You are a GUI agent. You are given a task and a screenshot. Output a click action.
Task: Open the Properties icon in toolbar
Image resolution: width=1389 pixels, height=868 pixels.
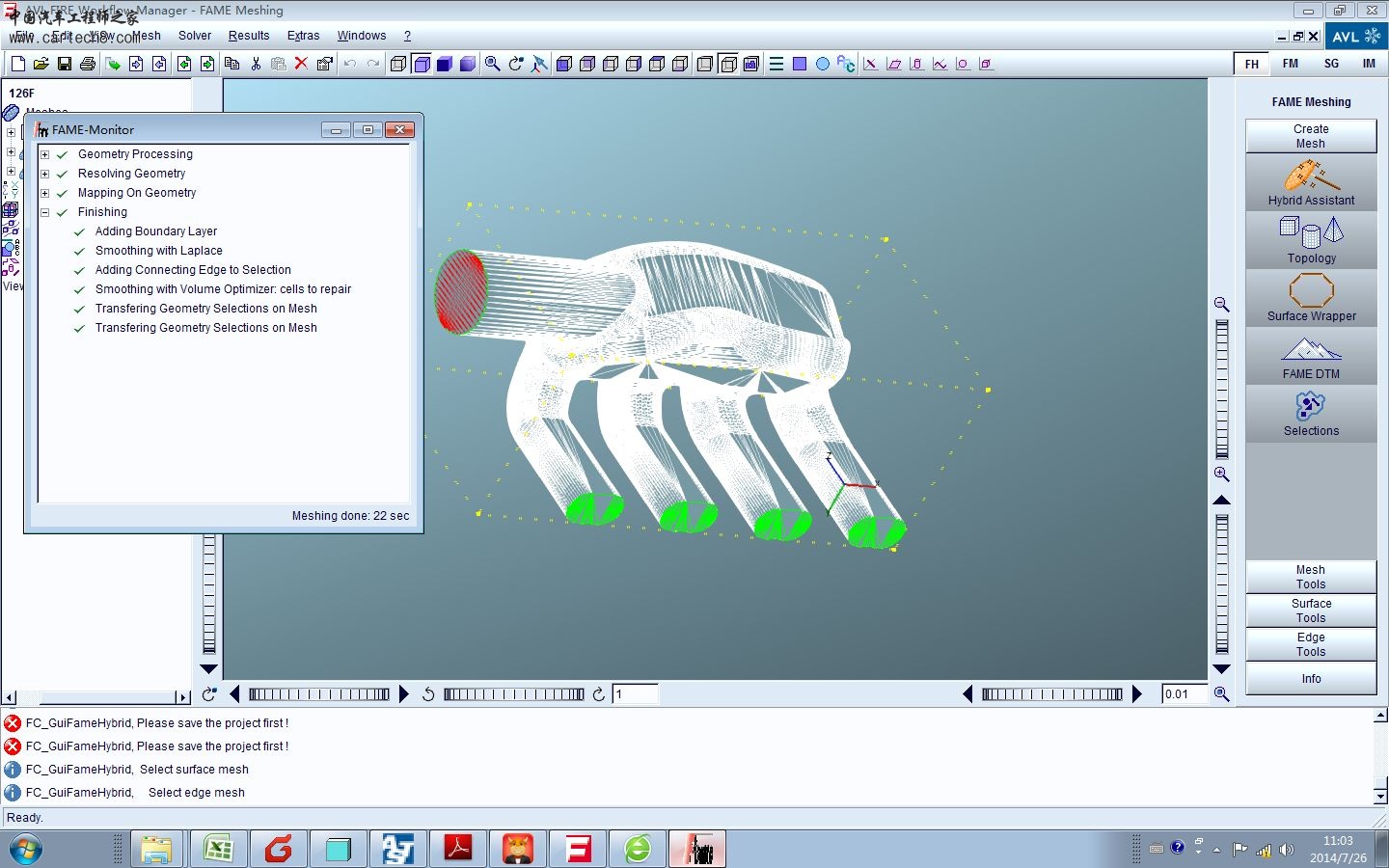tap(325, 64)
